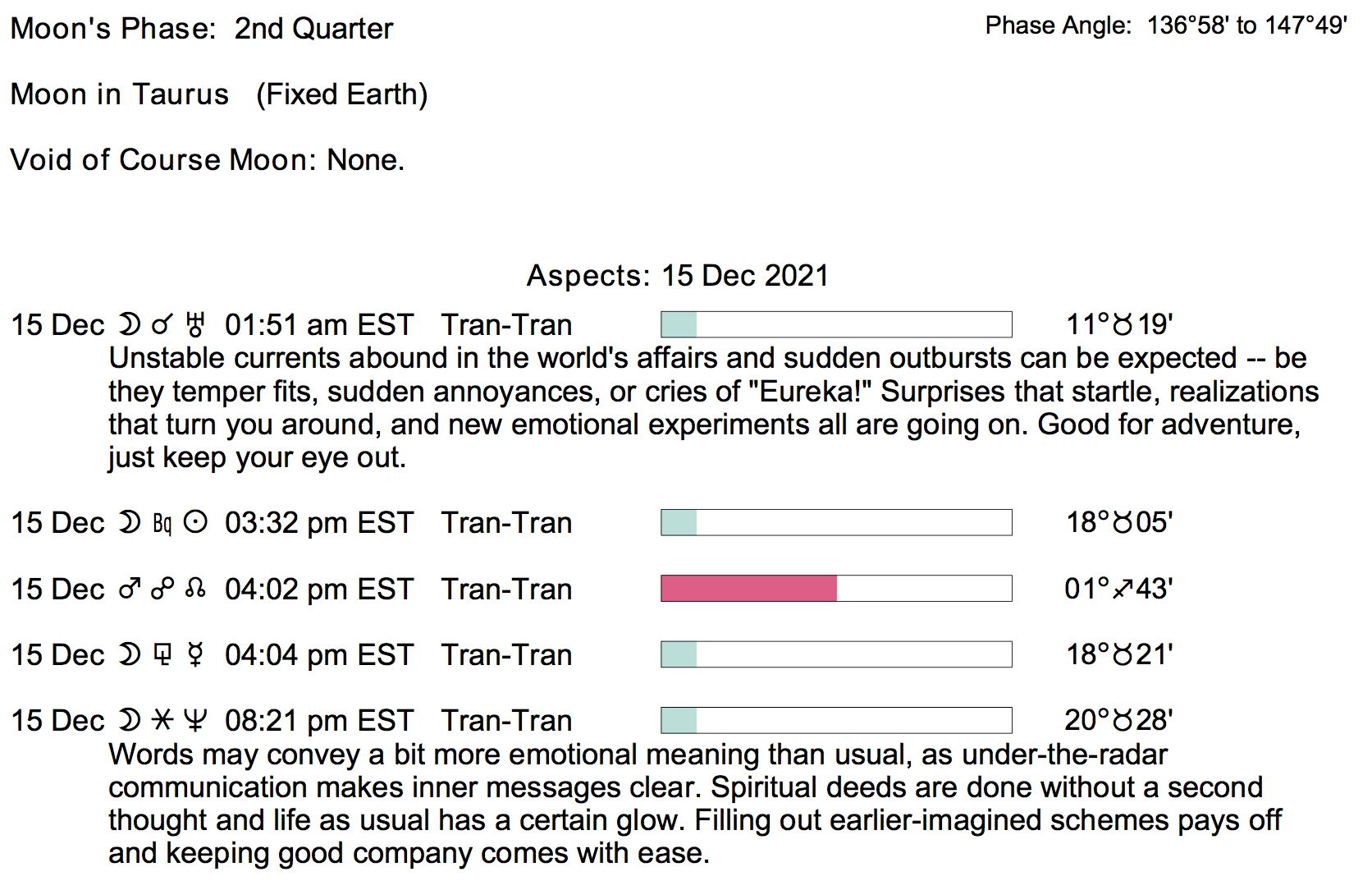This screenshot has width=1372, height=890.
Task: Click the "Aspects: 15 Dec 2021" heading
Action: pos(677,276)
